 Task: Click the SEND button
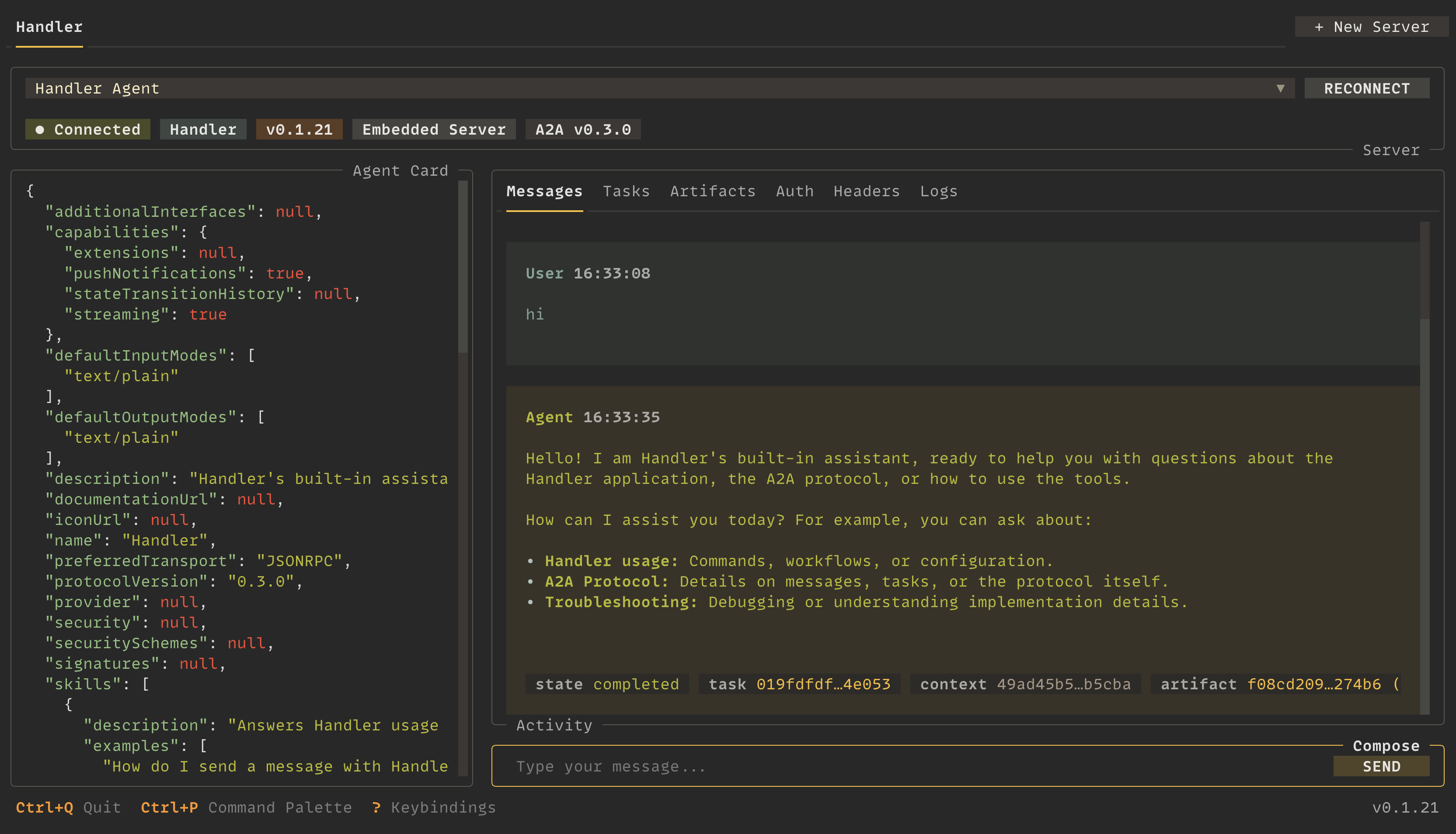tap(1381, 766)
